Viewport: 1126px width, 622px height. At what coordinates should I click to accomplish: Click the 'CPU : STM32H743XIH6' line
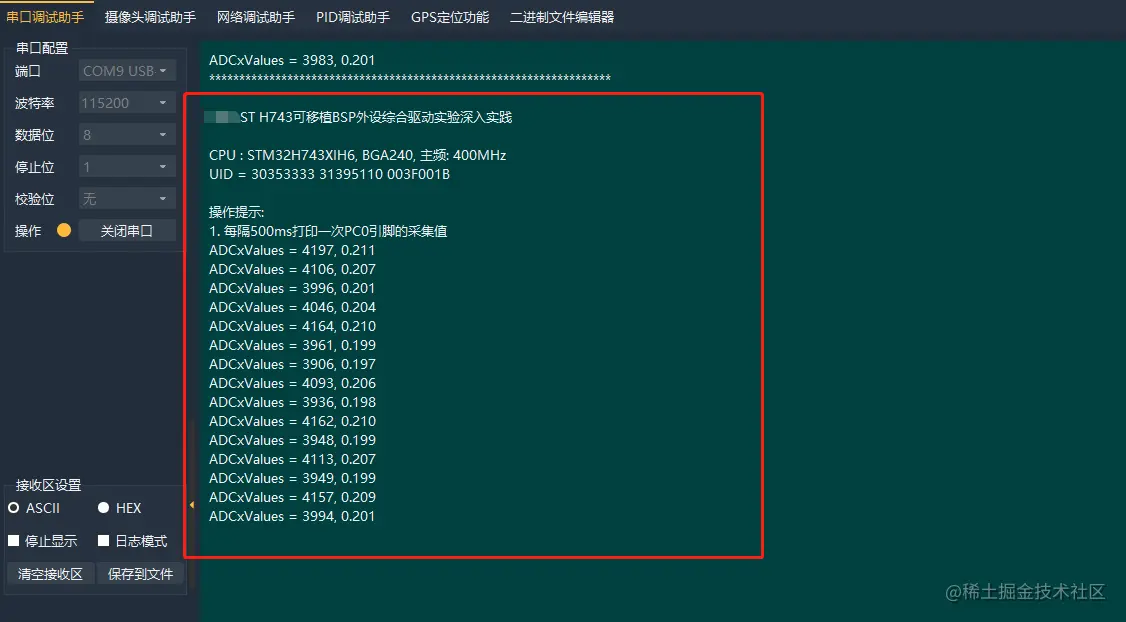[x=358, y=155]
